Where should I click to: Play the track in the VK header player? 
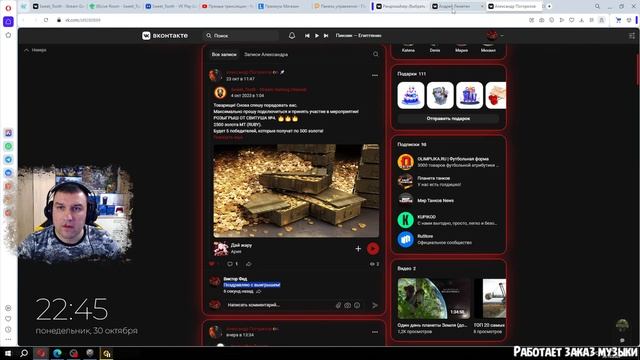coord(317,36)
